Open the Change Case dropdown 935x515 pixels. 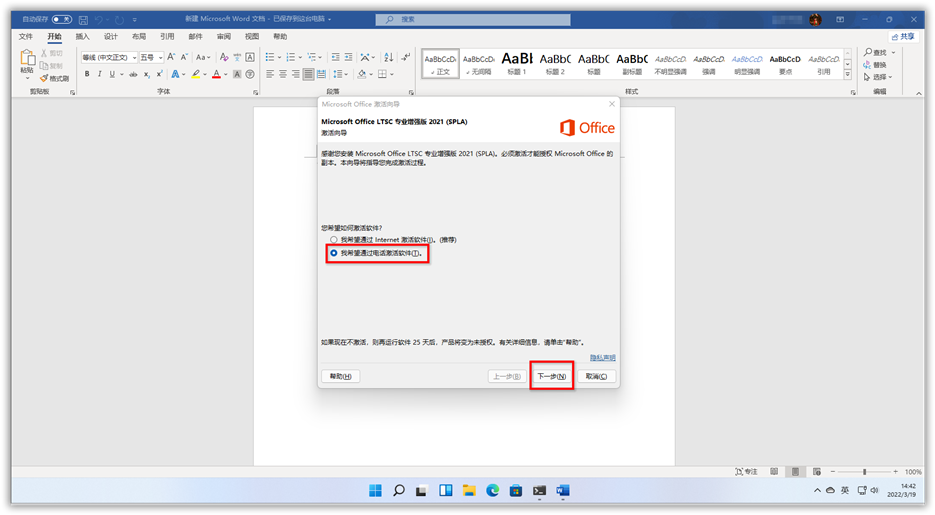point(203,57)
